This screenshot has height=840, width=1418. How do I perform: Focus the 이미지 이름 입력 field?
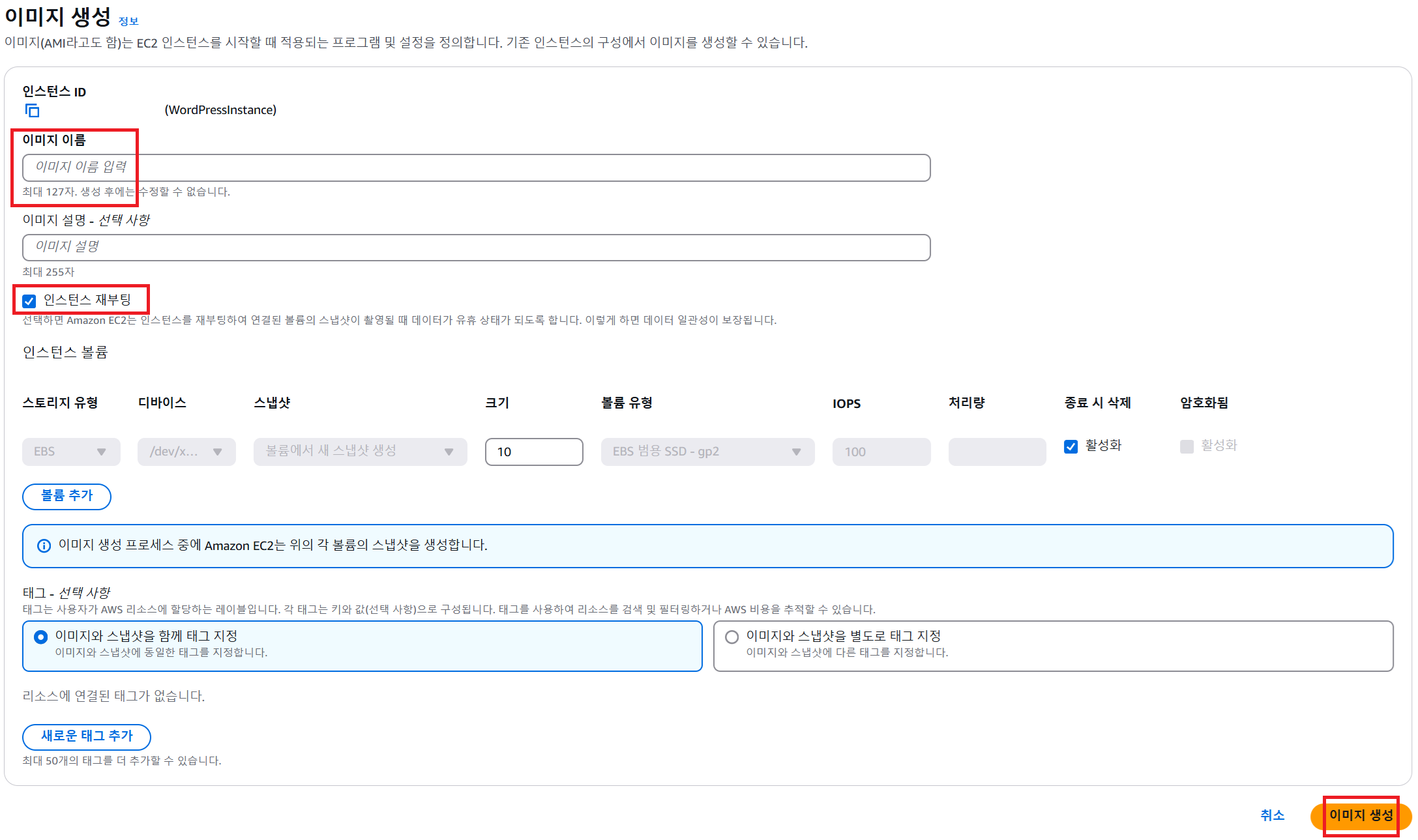tap(476, 167)
